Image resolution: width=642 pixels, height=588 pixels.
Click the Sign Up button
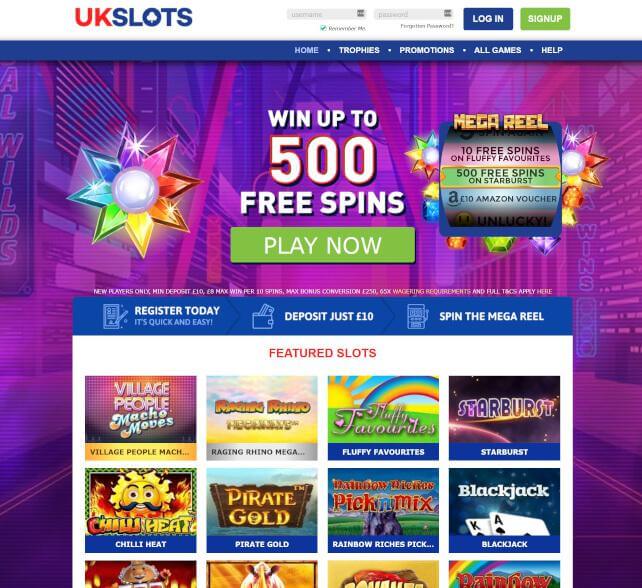point(545,19)
